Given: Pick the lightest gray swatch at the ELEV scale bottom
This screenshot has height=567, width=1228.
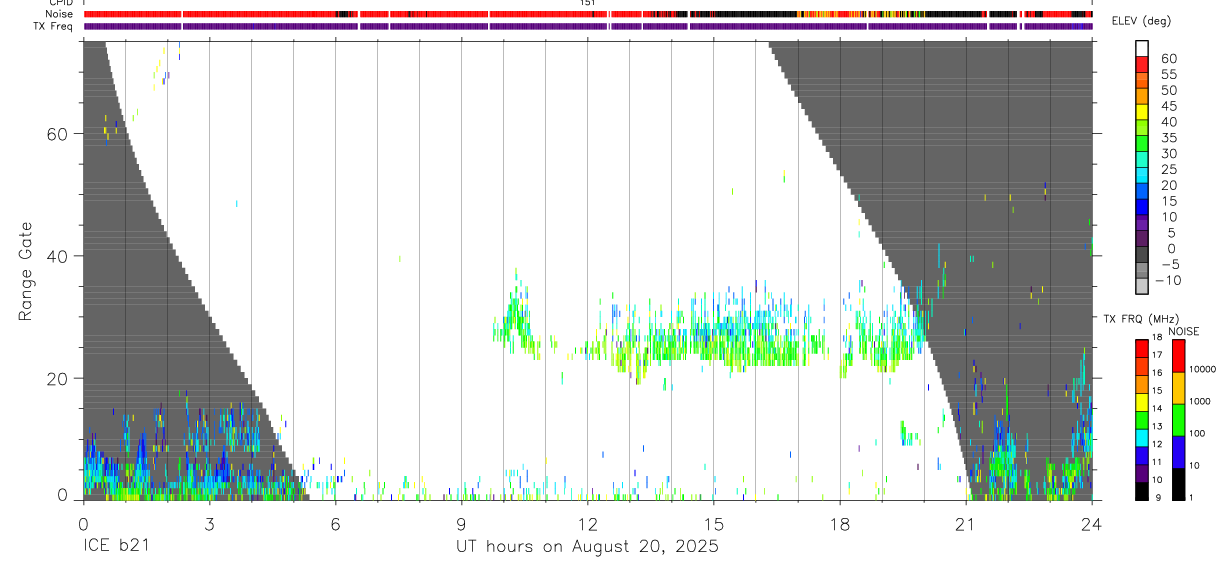Looking at the screenshot, I should 1142,285.
